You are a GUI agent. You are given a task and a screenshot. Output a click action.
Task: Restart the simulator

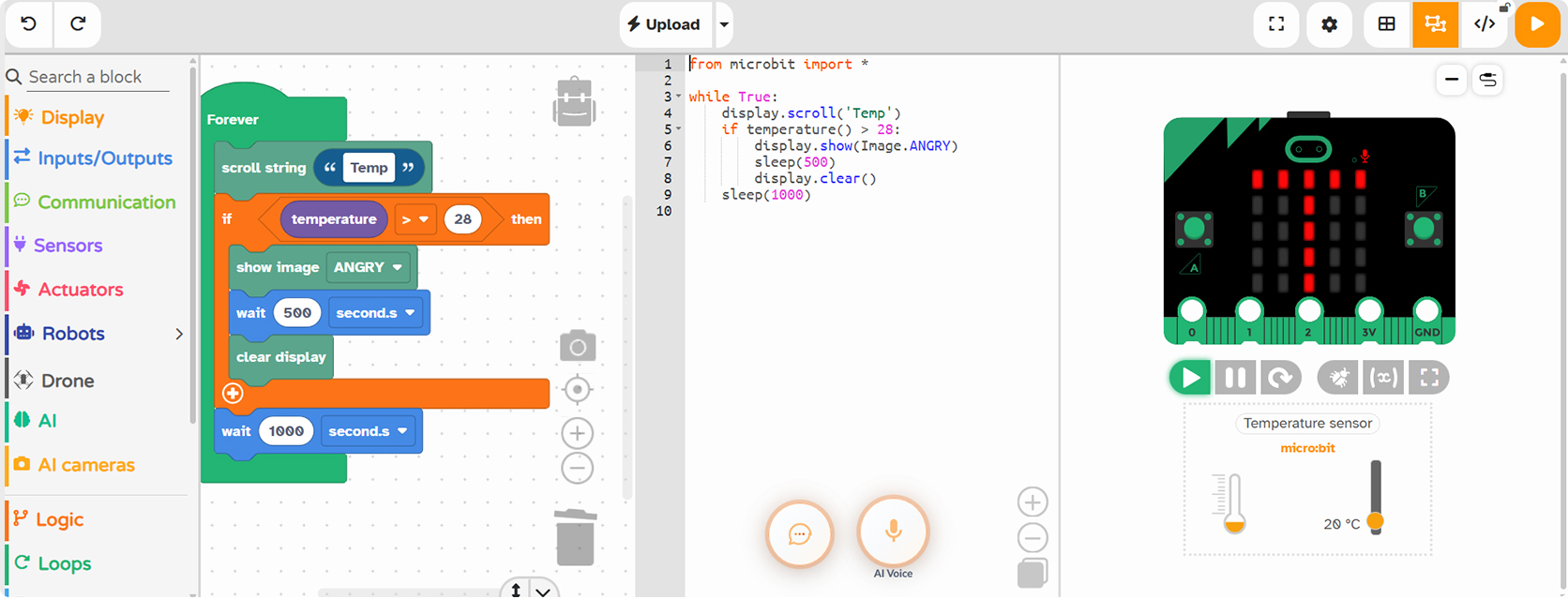point(1281,378)
